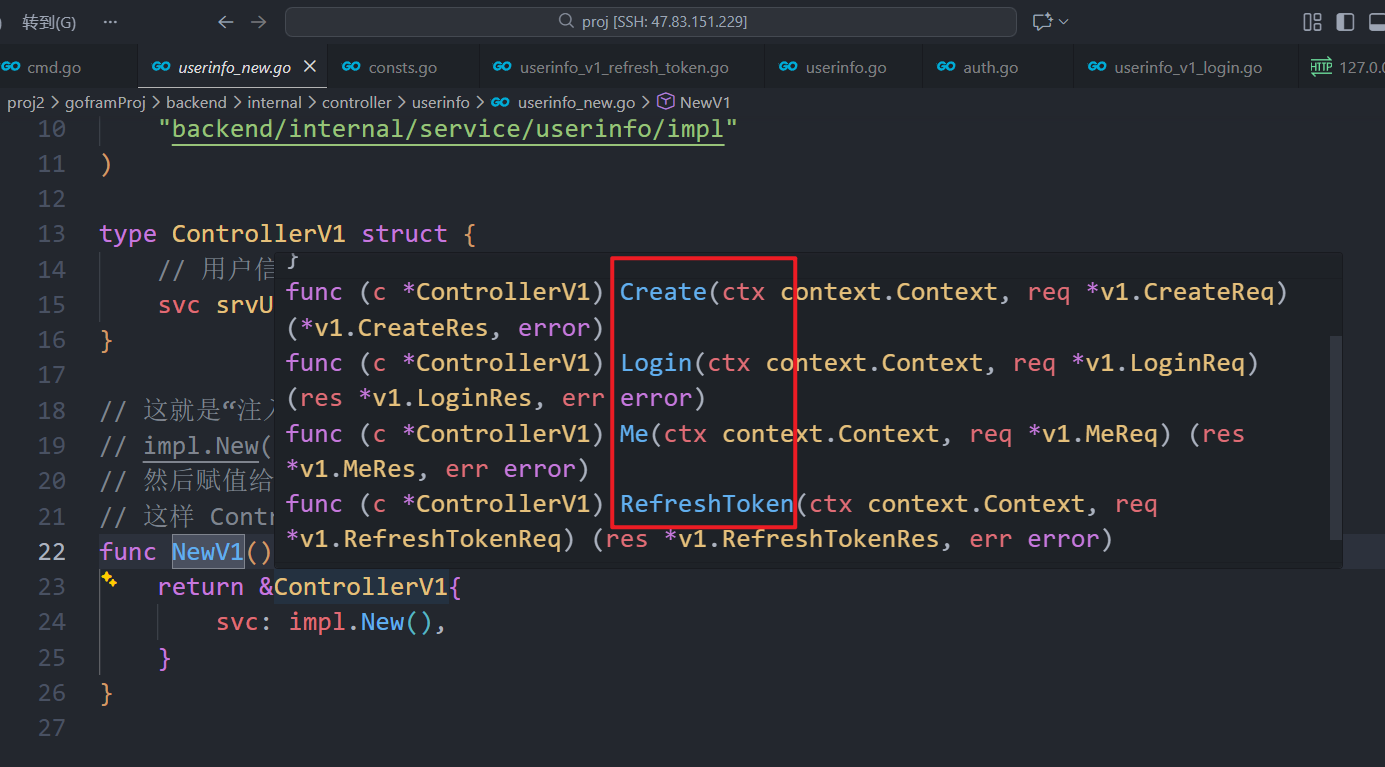The height and width of the screenshot is (767, 1385).
Task: Select goframProj in the breadcrumb
Action: (105, 102)
